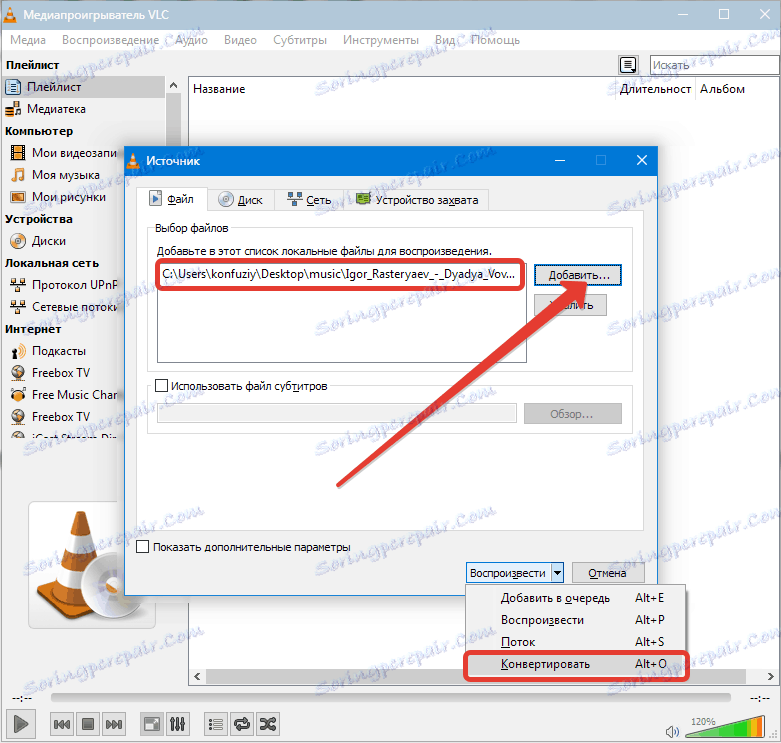781x743 pixels.
Task: Select Free Music Charts sidebar item
Action: pos(64,395)
